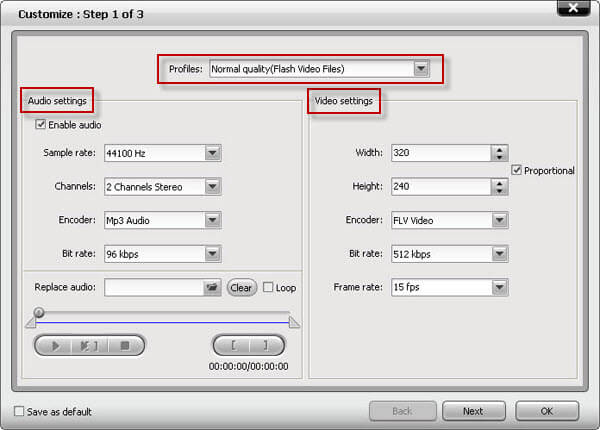Click the Width value field
This screenshot has height=430, width=600.
coord(441,153)
